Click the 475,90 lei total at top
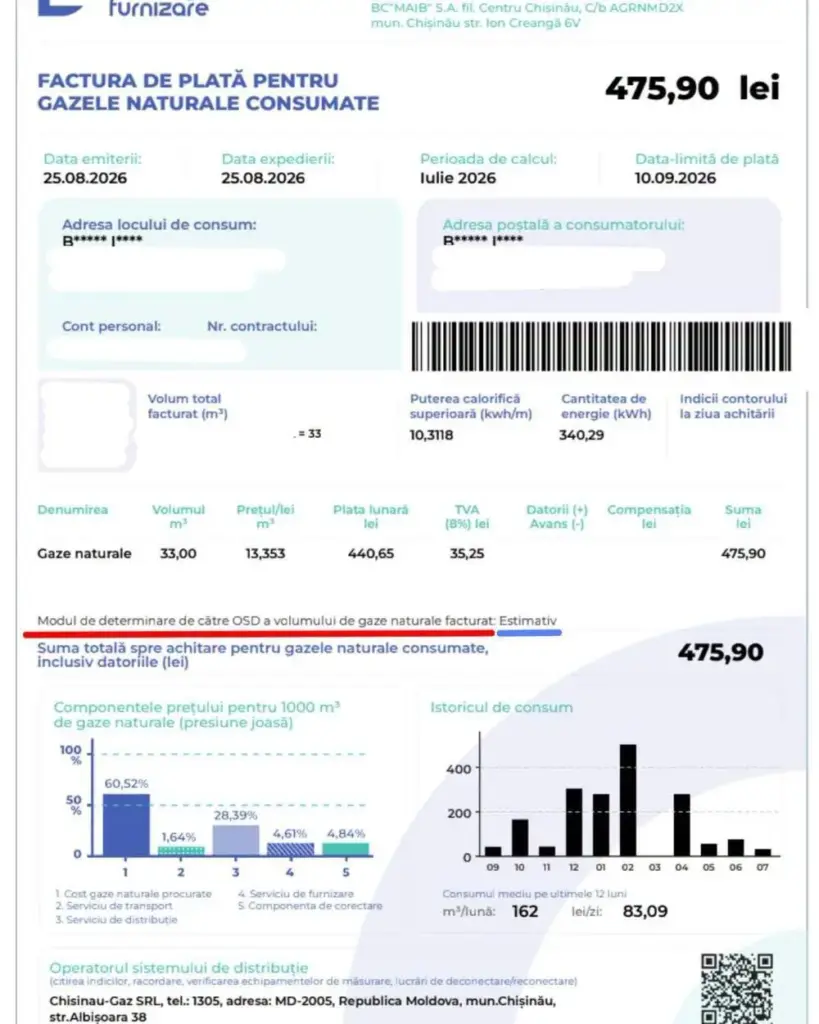819x1024 pixels. tap(692, 88)
